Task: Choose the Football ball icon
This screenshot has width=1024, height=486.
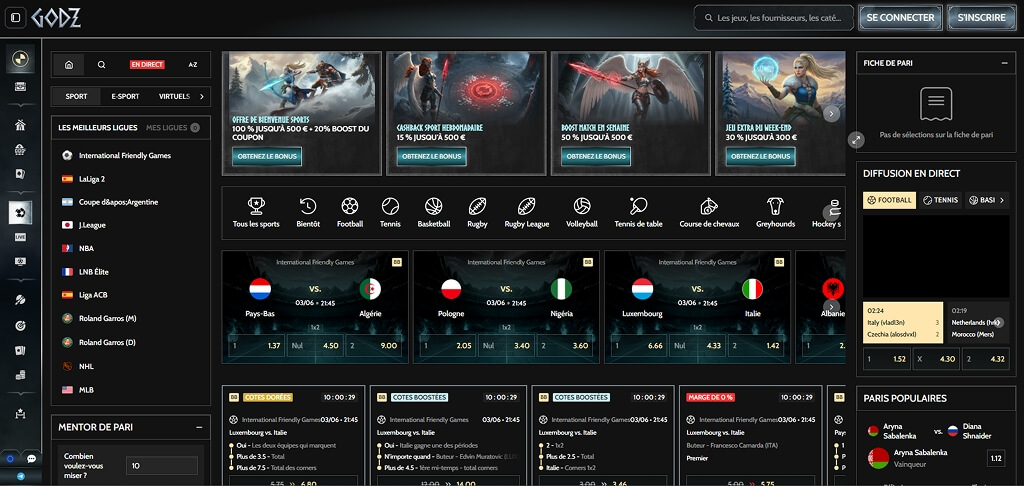Action: pos(350,206)
